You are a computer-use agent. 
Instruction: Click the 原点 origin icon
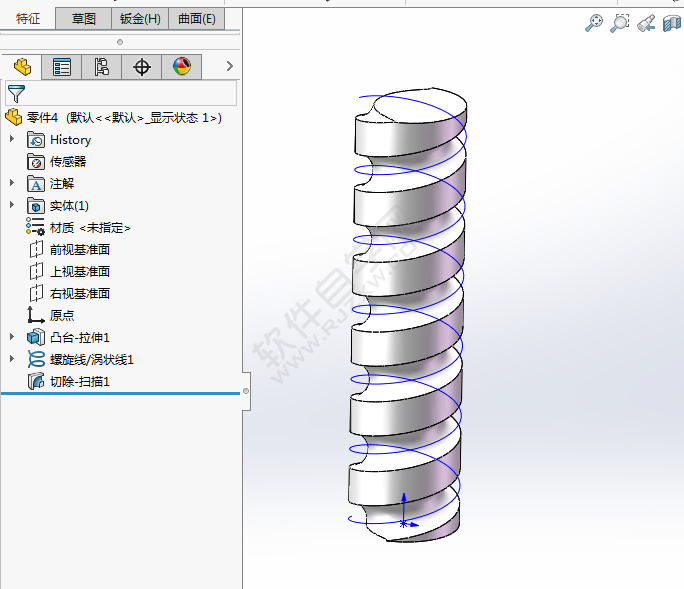(35, 315)
